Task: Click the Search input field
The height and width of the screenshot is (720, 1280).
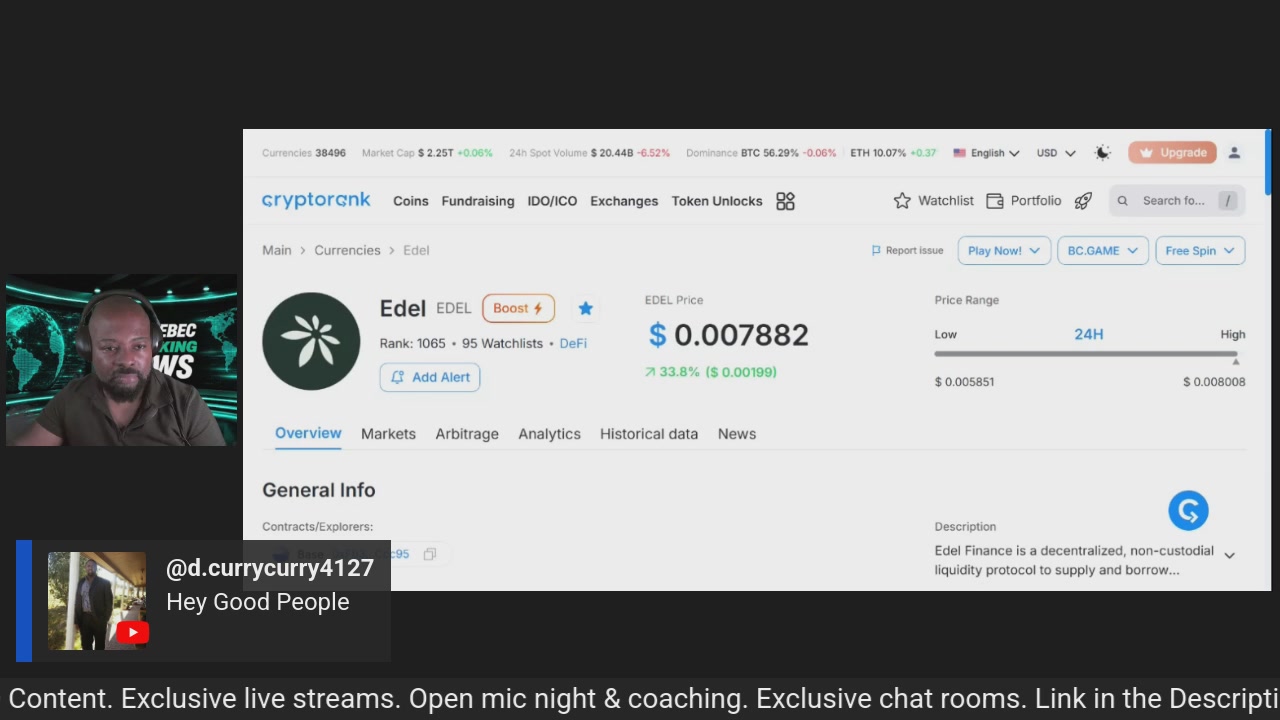Action: pos(1177,201)
